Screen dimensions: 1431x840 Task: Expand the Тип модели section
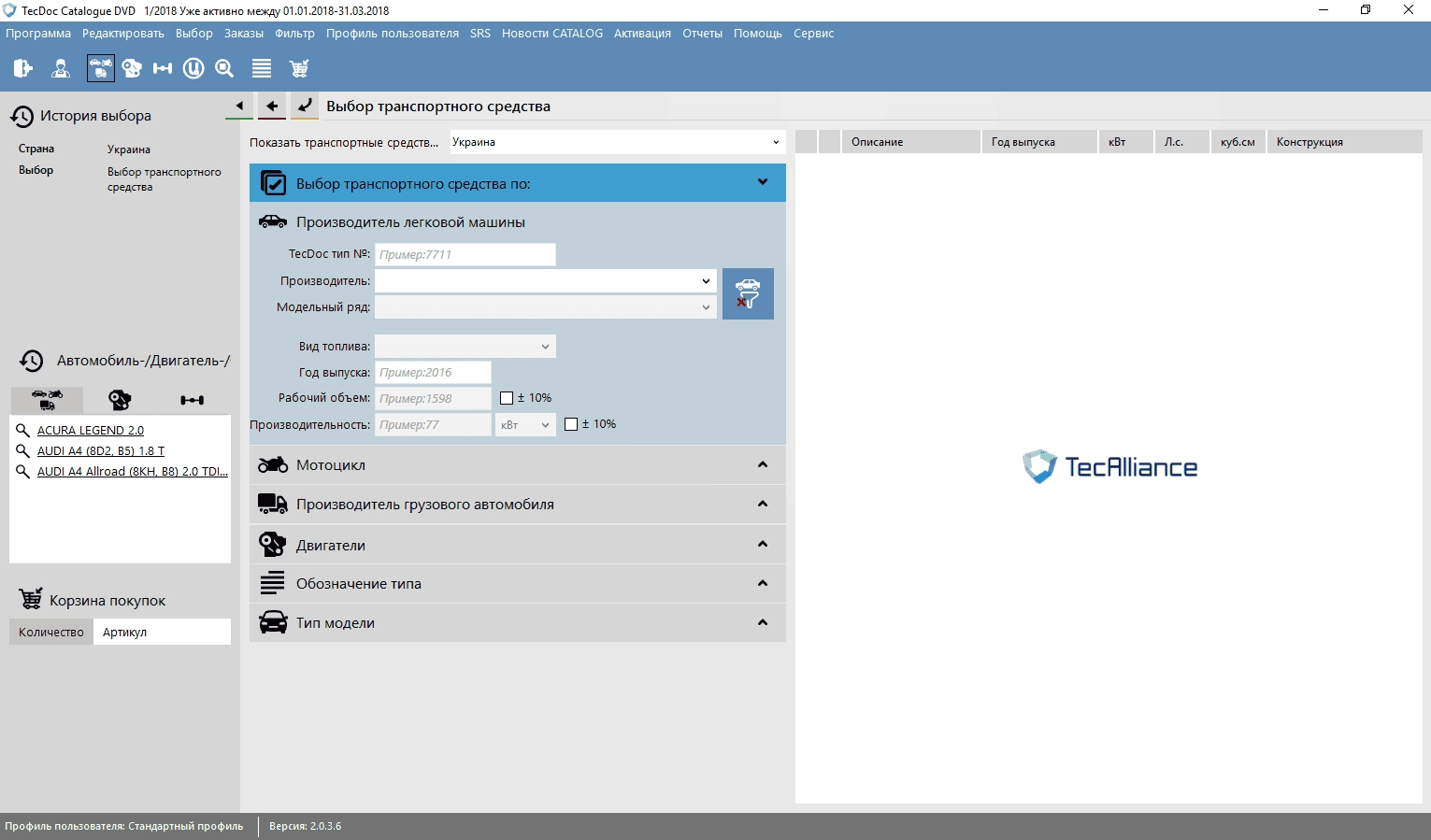pos(763,622)
